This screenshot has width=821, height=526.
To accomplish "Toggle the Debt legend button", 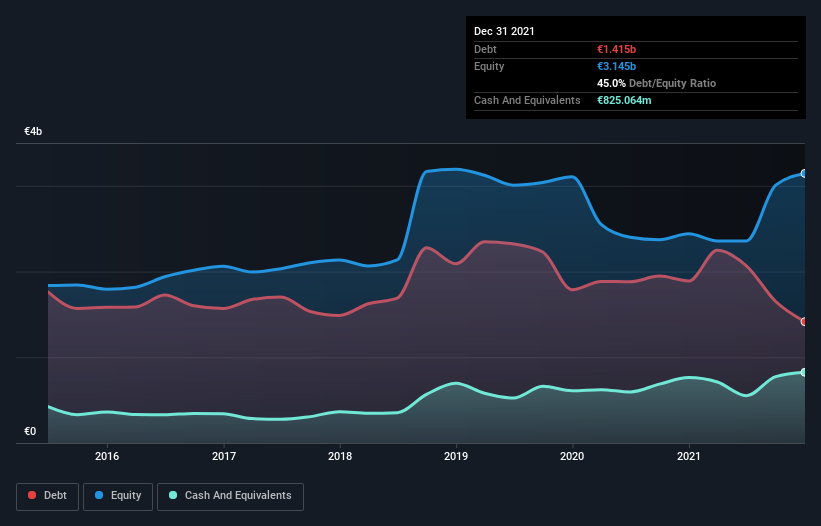I will tap(48, 496).
